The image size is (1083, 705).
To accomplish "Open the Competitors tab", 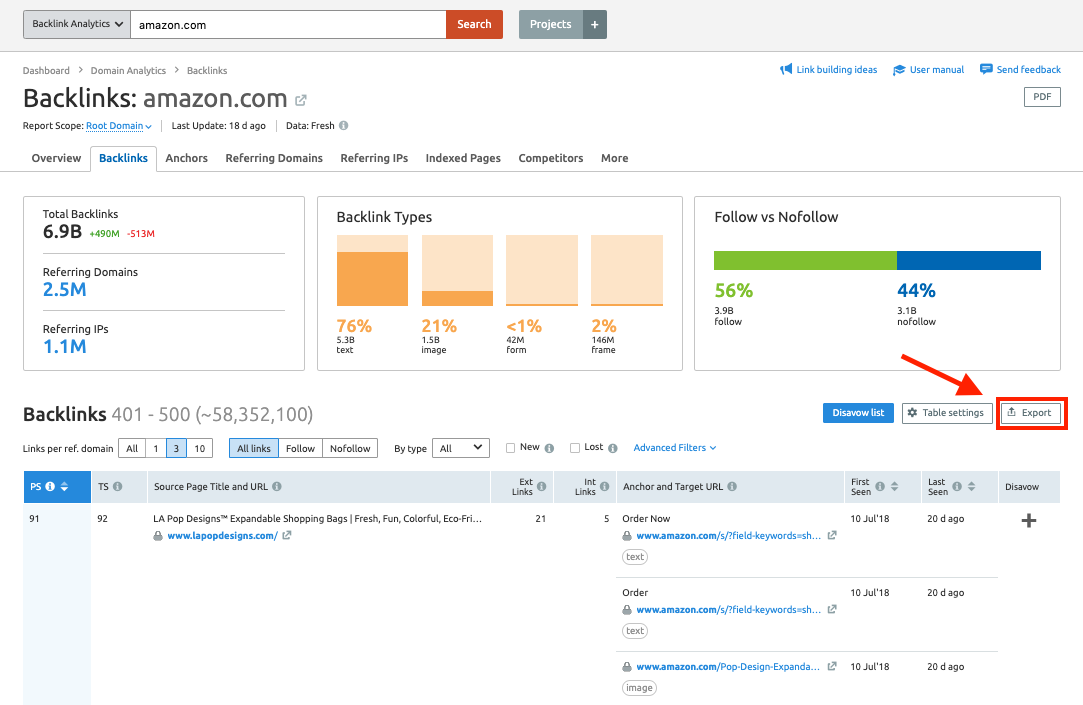I will [550, 158].
